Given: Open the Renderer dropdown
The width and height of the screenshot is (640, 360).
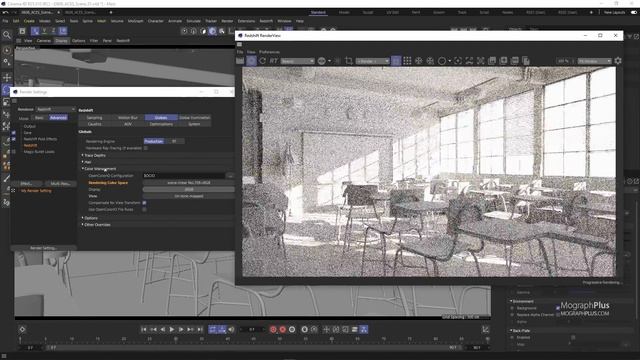Looking at the screenshot, I should tap(56, 109).
